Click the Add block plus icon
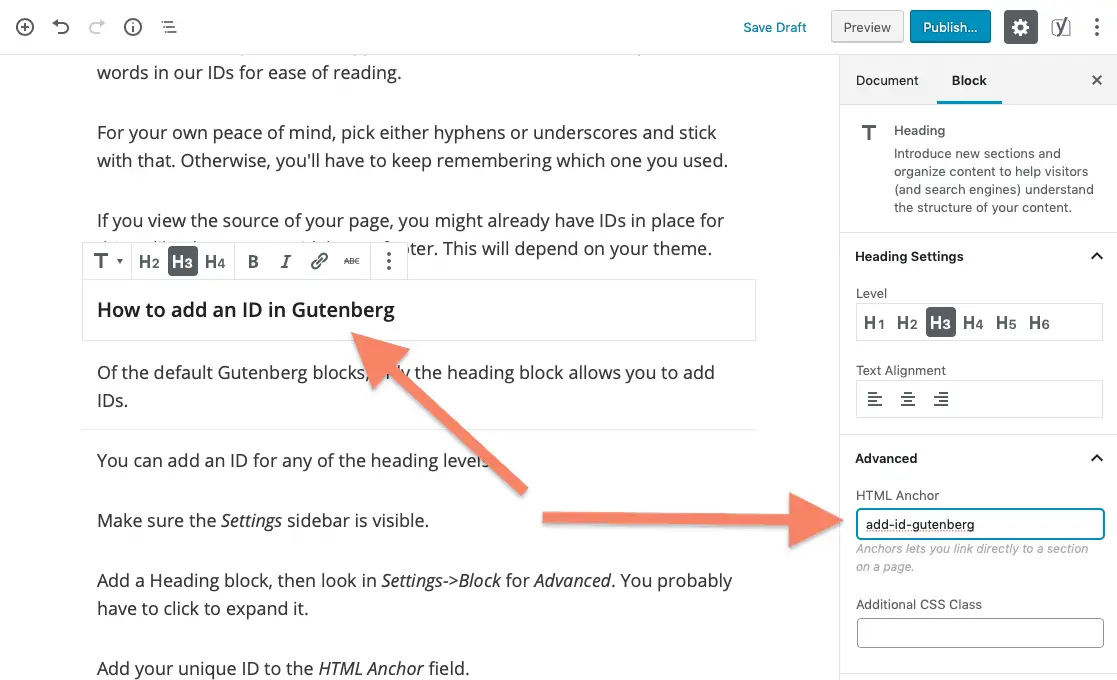 coord(25,27)
